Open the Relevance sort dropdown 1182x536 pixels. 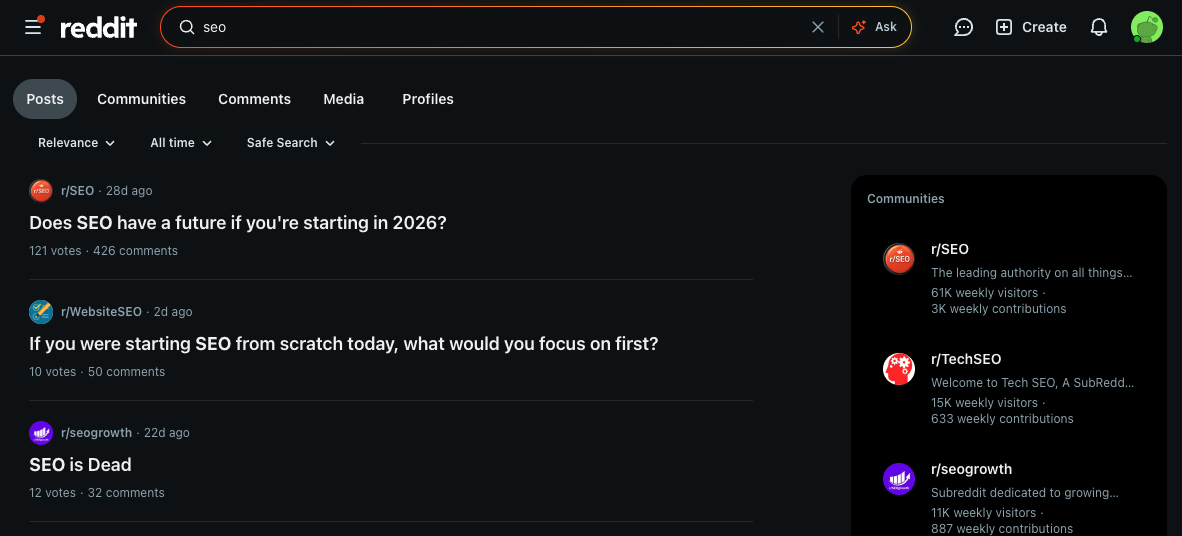tap(77, 142)
